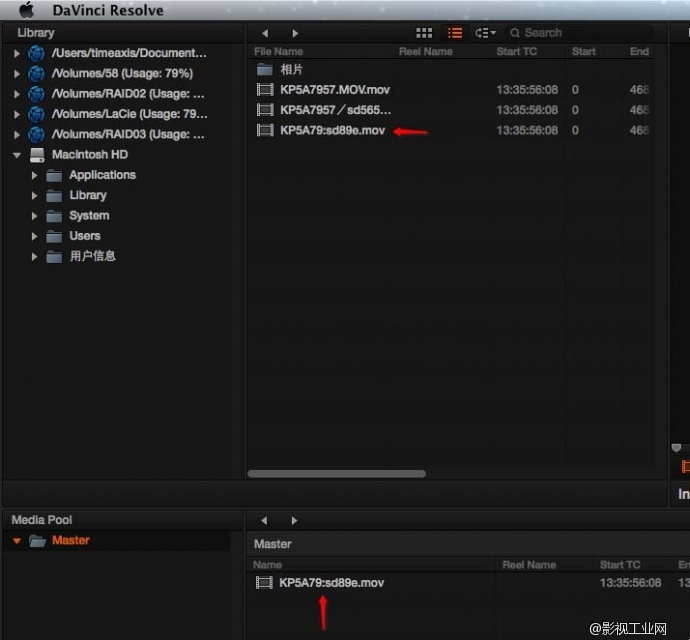Screen dimensions: 690x640
Task: Open the browser options dropdown menu
Action: (486, 33)
